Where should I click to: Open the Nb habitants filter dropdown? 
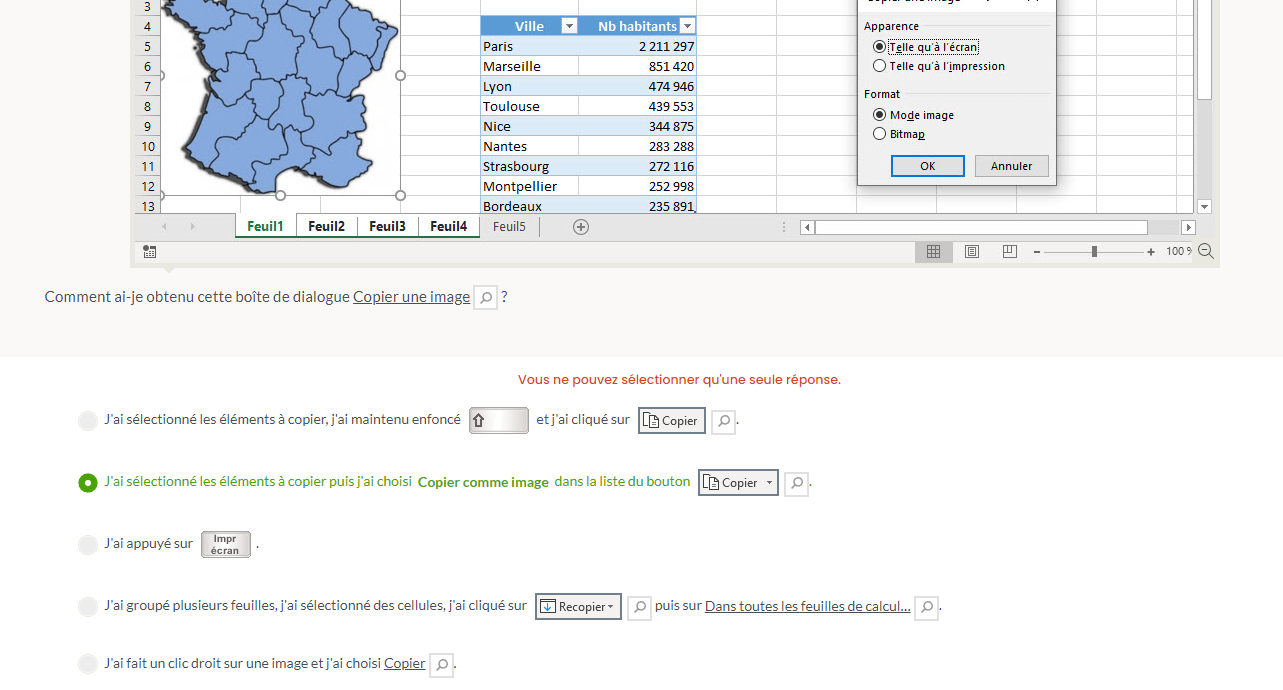[687, 27]
